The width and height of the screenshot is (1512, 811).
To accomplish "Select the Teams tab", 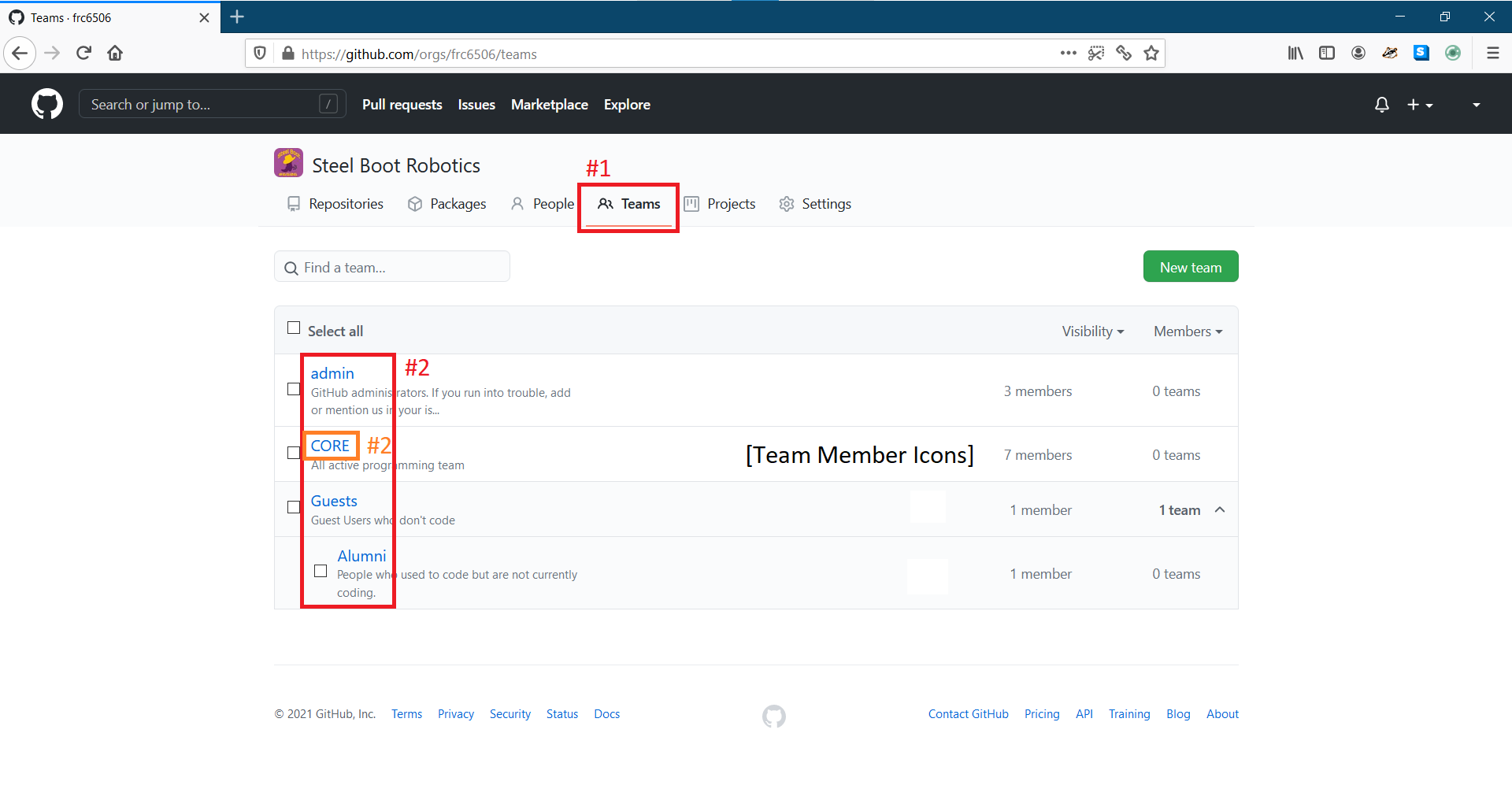I will pos(628,204).
